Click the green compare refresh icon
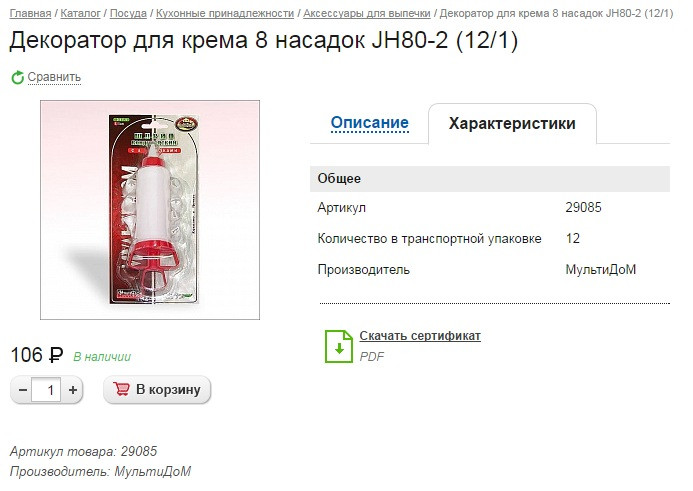Screen dimensions: 693x491 [x=17, y=77]
